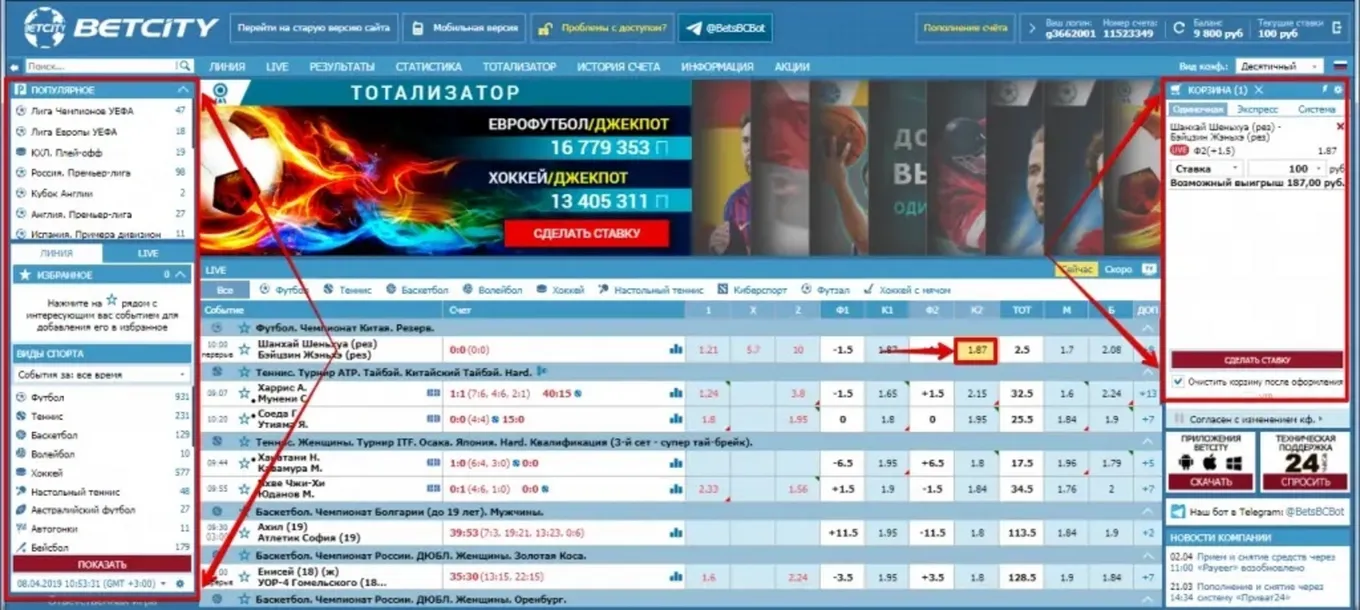Star the Ахил (19) – Атлетик София match
1360x610 pixels.
[243, 533]
